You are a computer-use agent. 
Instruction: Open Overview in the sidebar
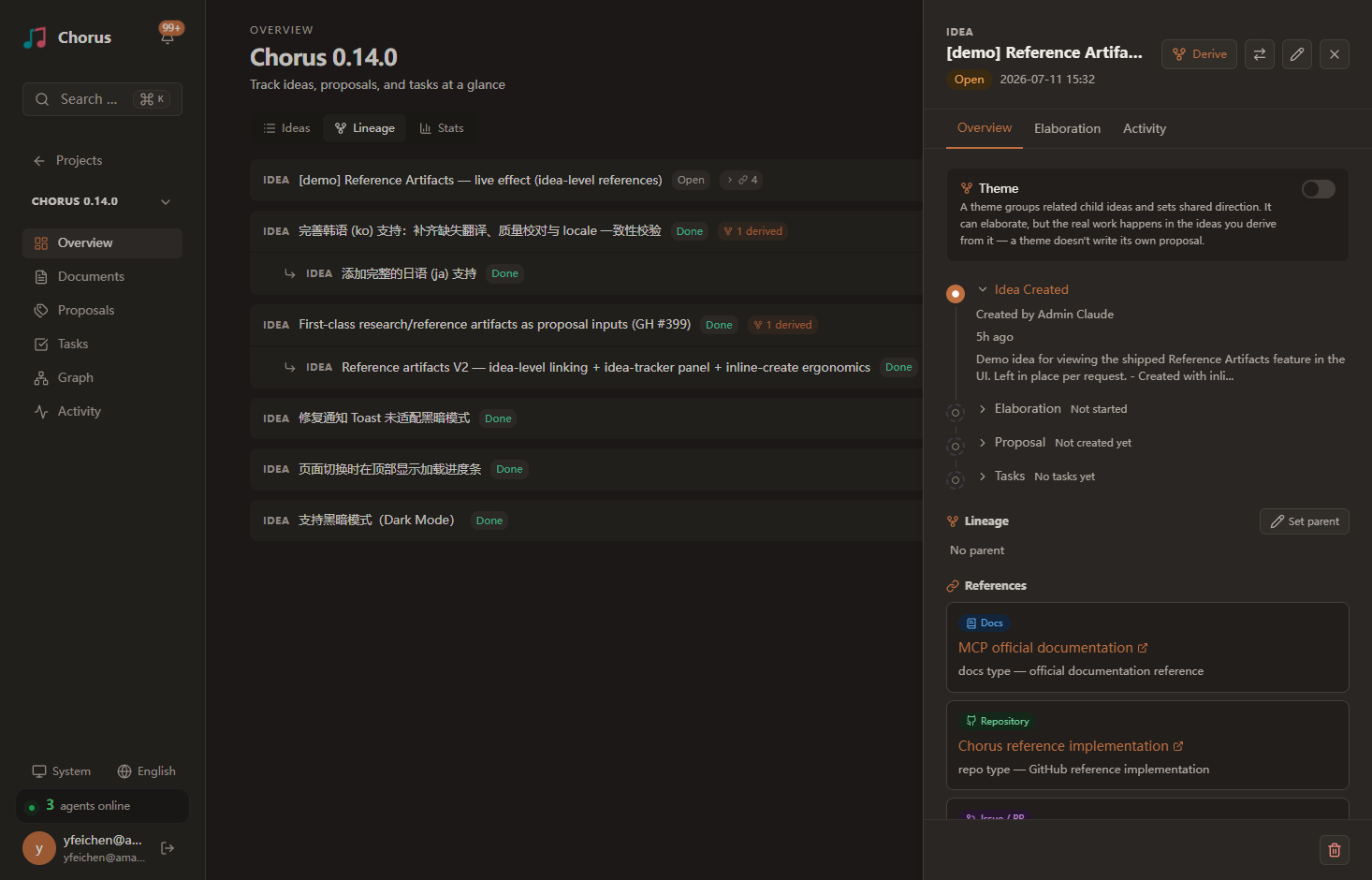click(102, 243)
